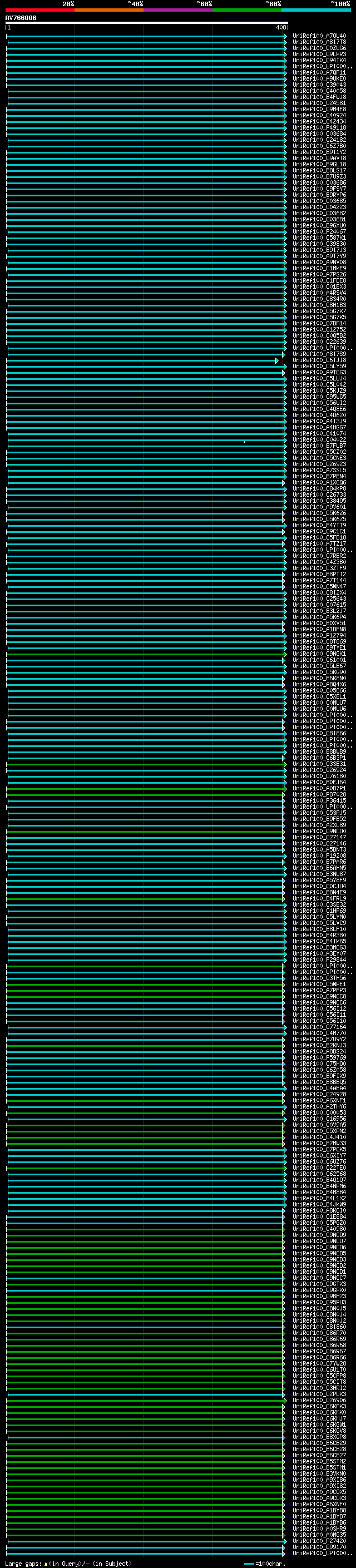
Task: Open hit UniRef100_A7QF11
Action: 319,72
